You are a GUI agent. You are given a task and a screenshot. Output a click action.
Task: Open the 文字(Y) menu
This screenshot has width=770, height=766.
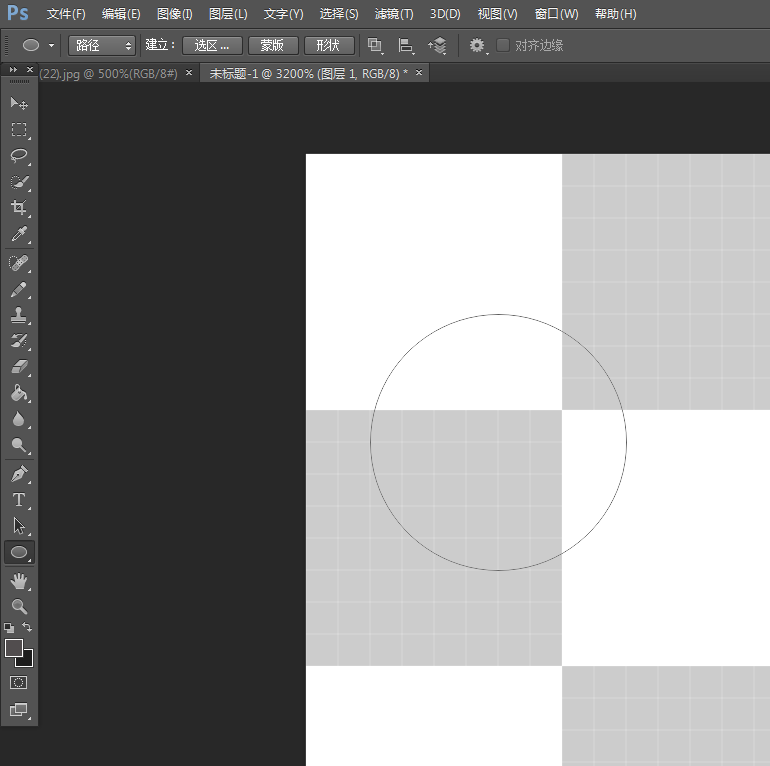[x=283, y=14]
